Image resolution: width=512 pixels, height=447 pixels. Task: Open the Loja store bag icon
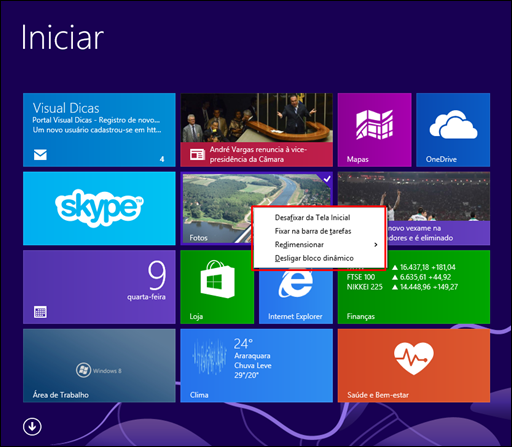pyautogui.click(x=217, y=279)
